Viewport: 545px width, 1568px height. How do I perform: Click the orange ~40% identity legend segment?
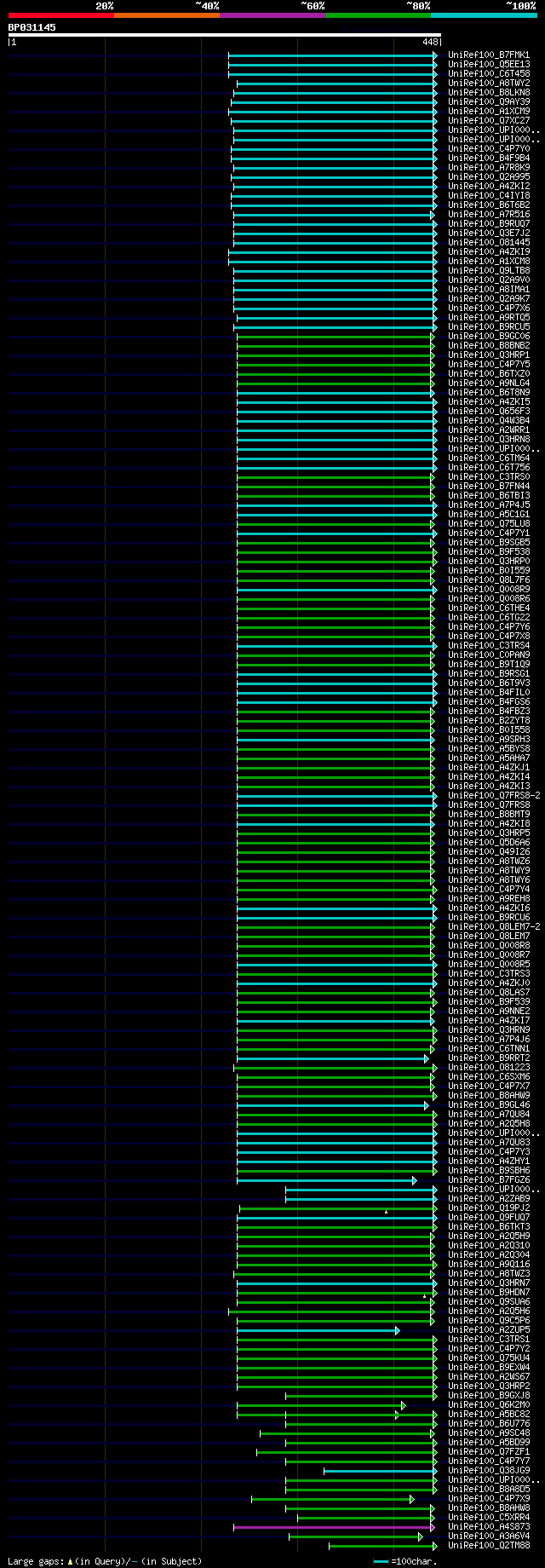[x=167, y=15]
